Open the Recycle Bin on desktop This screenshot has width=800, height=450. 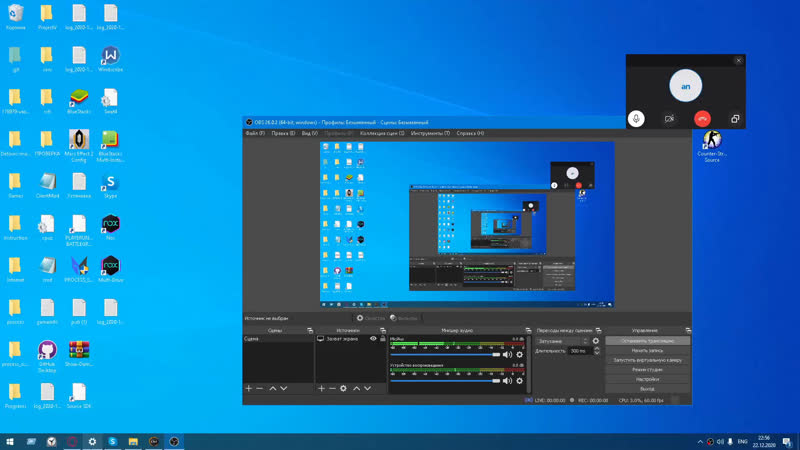16,17
